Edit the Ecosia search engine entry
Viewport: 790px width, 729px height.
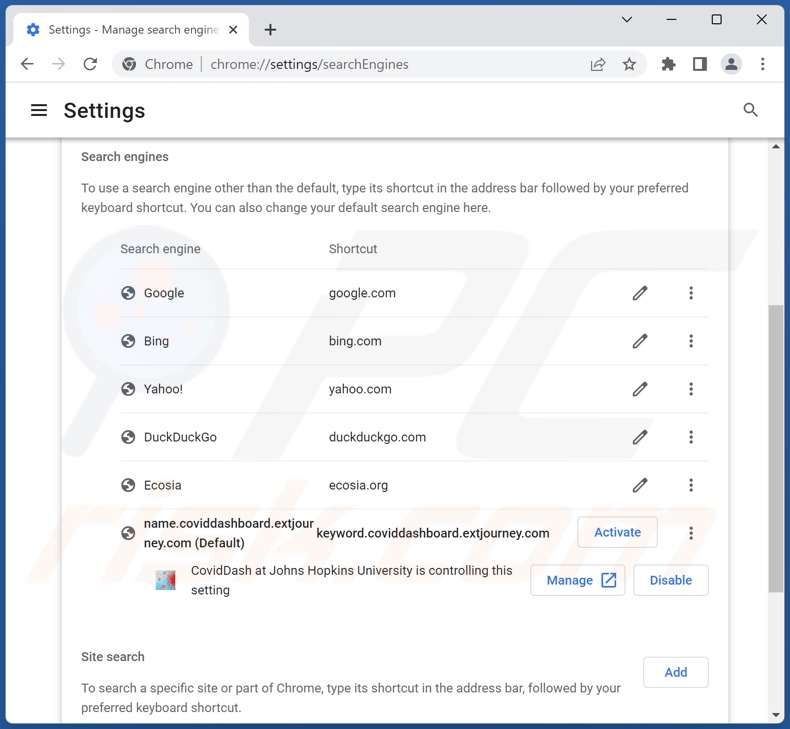[640, 485]
